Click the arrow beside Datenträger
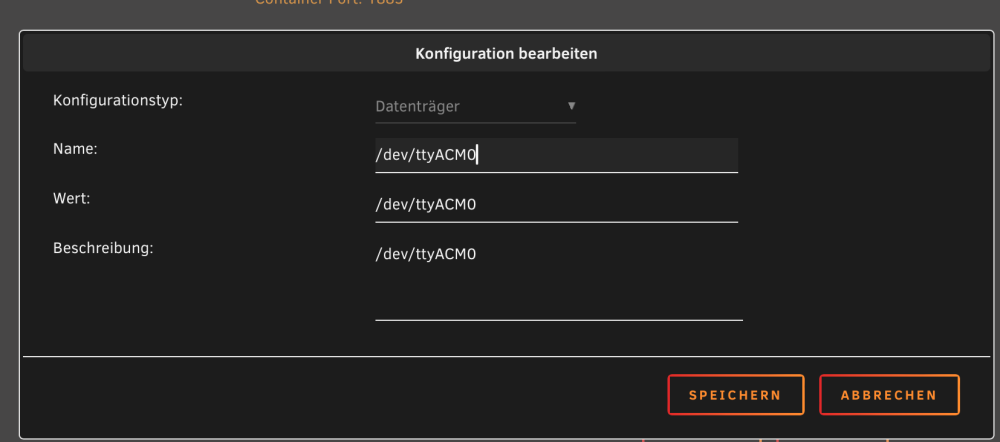Screen dimensions: 1000x442 pyautogui.click(x=571, y=105)
